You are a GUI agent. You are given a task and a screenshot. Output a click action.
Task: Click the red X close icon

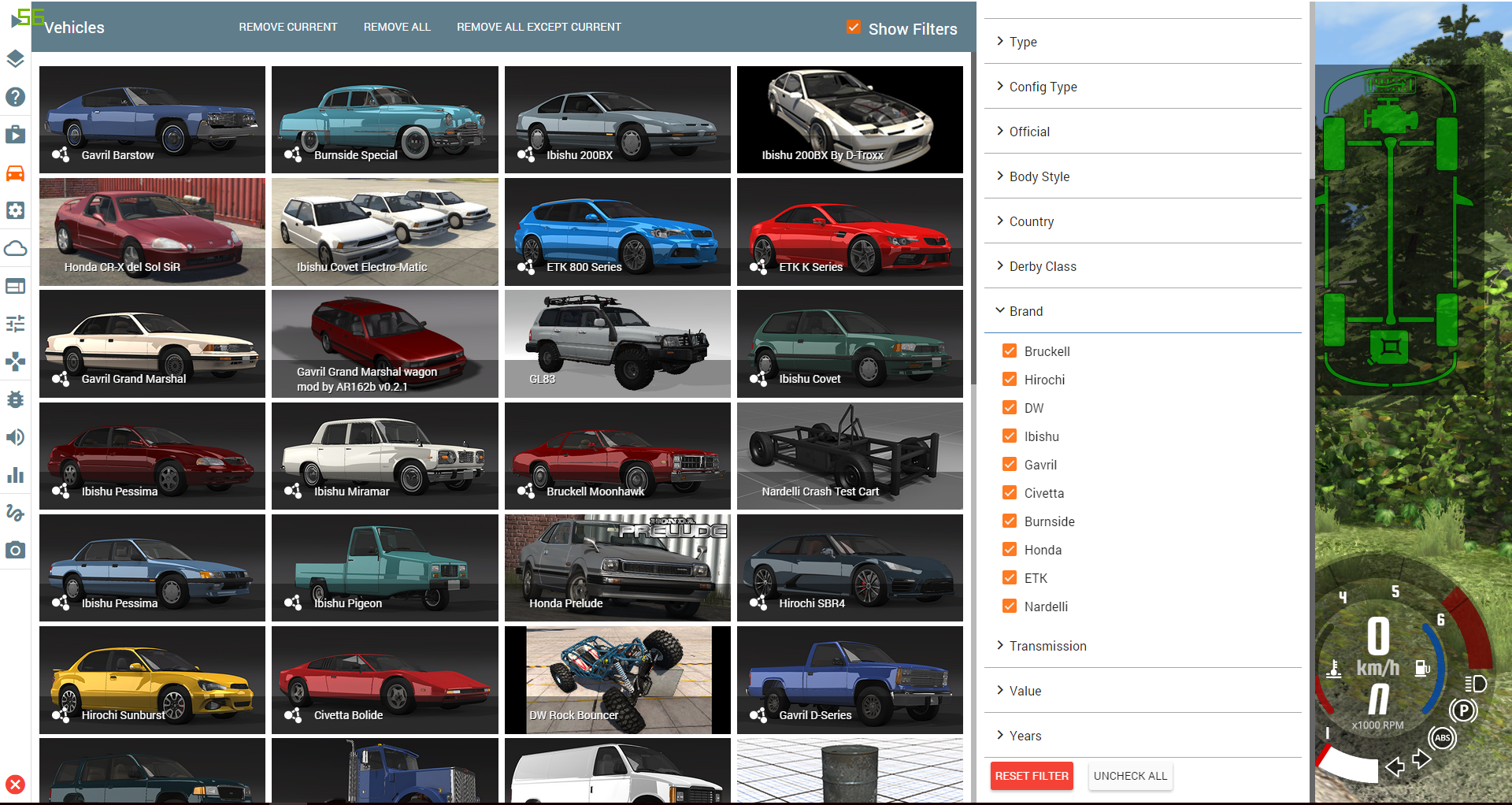[15, 785]
